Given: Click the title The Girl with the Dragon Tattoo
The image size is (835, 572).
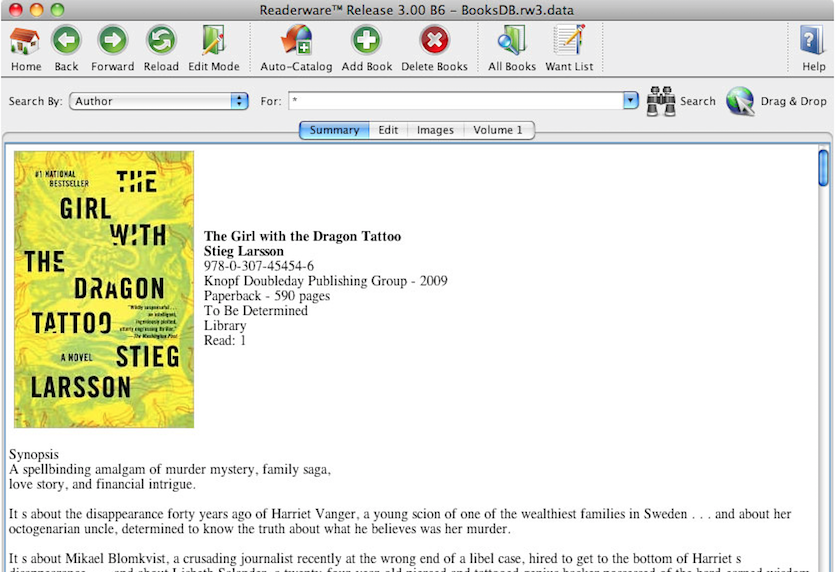Looking at the screenshot, I should (302, 236).
